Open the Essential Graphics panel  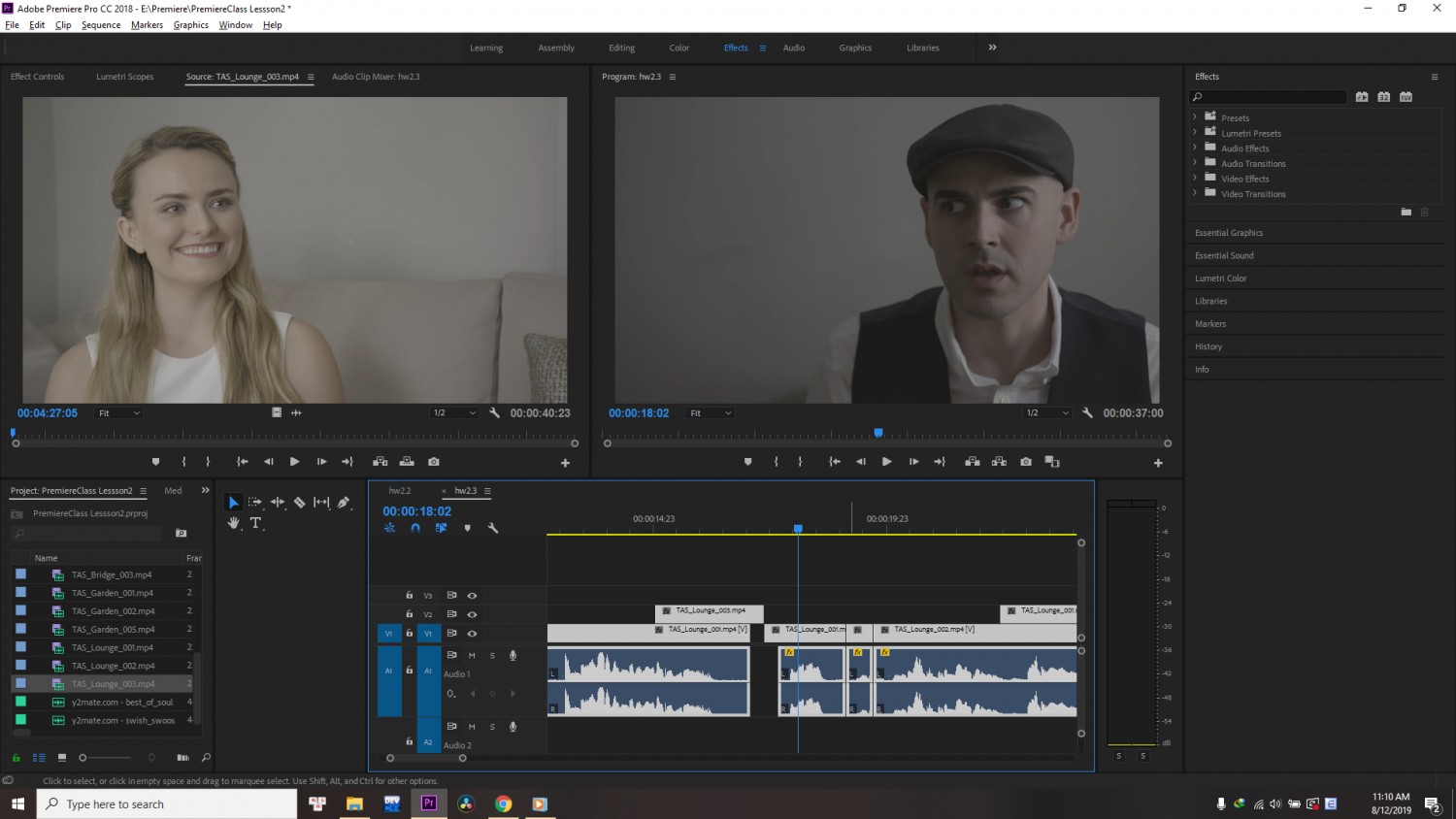[1229, 233]
